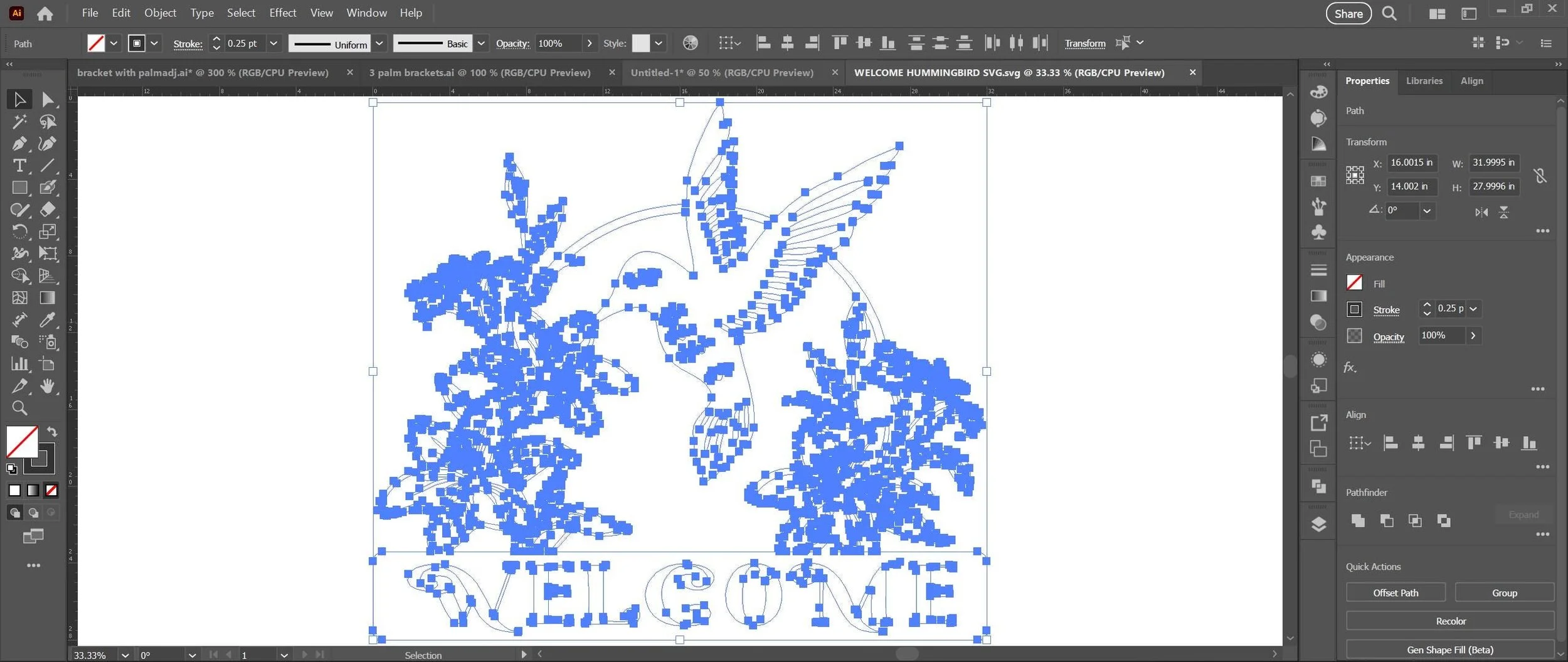
Task: Open Recolor Artwork wheel icon in control bar
Action: point(690,43)
